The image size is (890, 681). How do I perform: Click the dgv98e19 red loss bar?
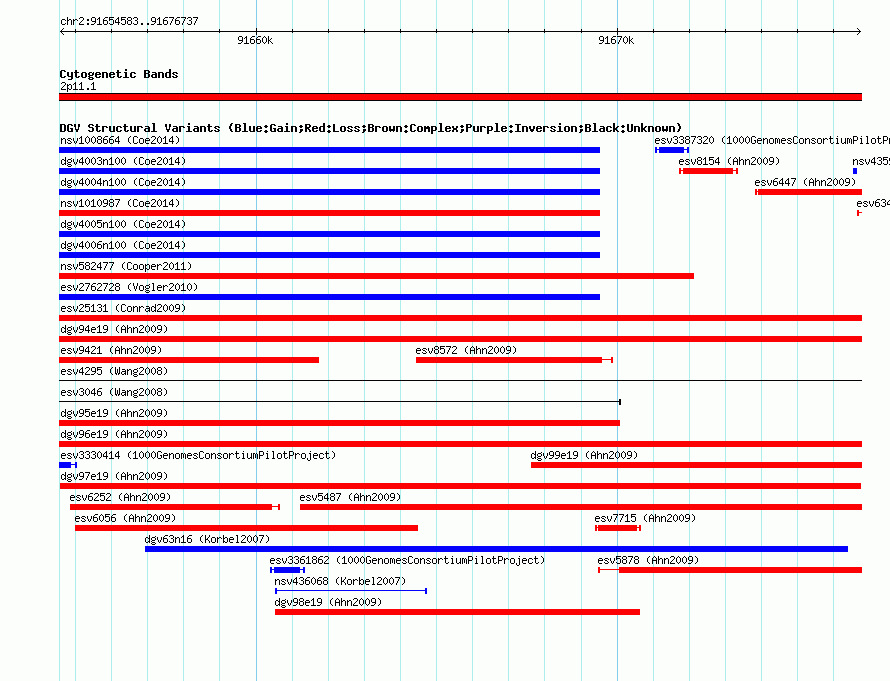click(457, 612)
